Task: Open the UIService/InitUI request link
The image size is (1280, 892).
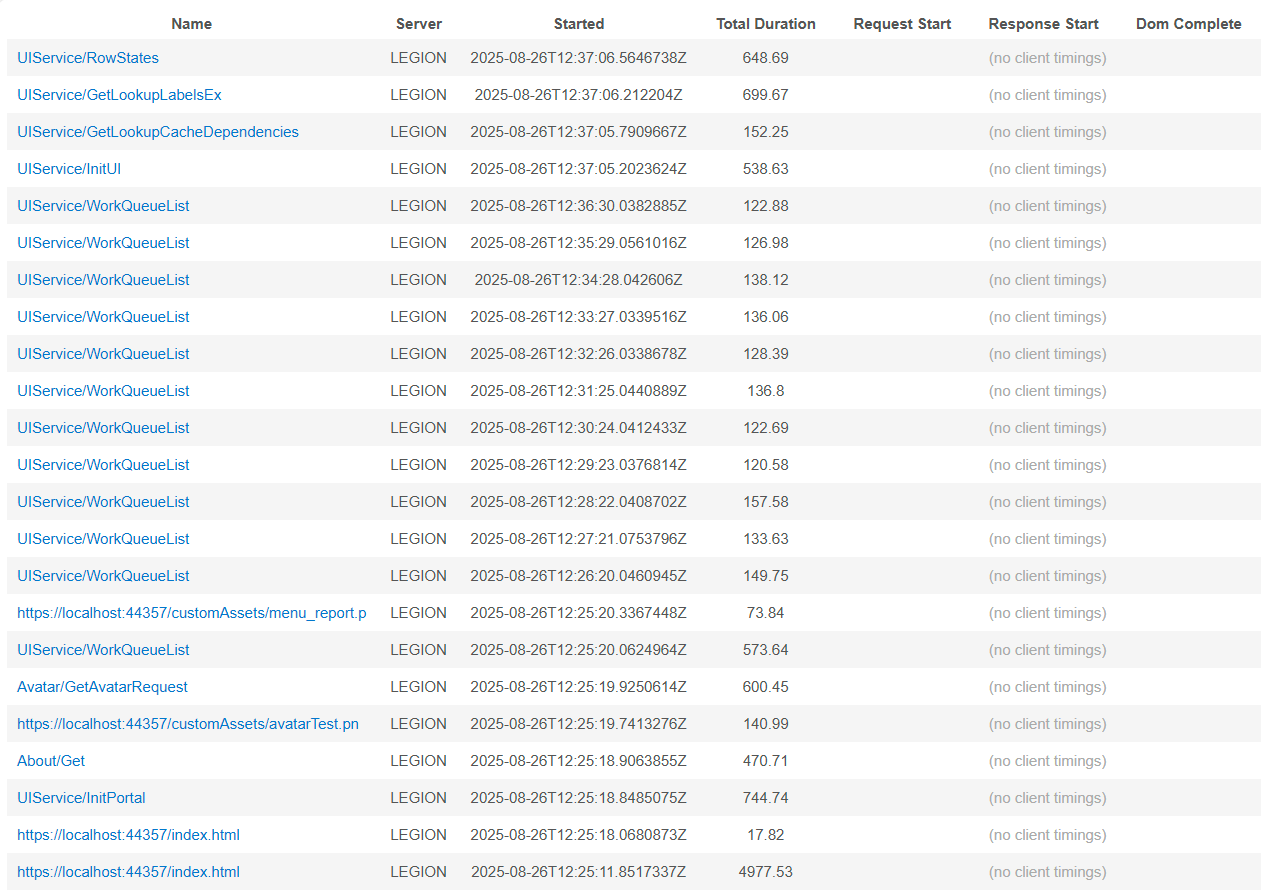Action: click(69, 169)
